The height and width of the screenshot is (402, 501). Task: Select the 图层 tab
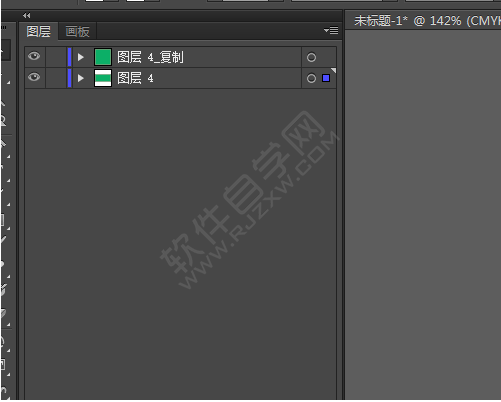[x=39, y=32]
